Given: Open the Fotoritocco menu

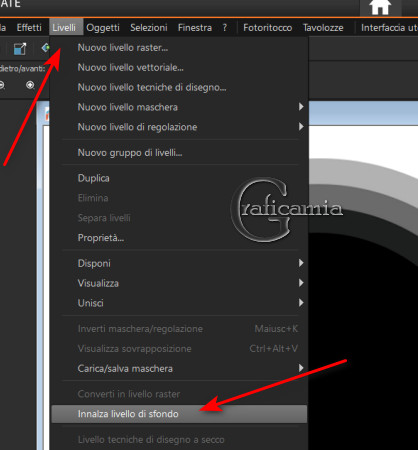Looking at the screenshot, I should [267, 27].
